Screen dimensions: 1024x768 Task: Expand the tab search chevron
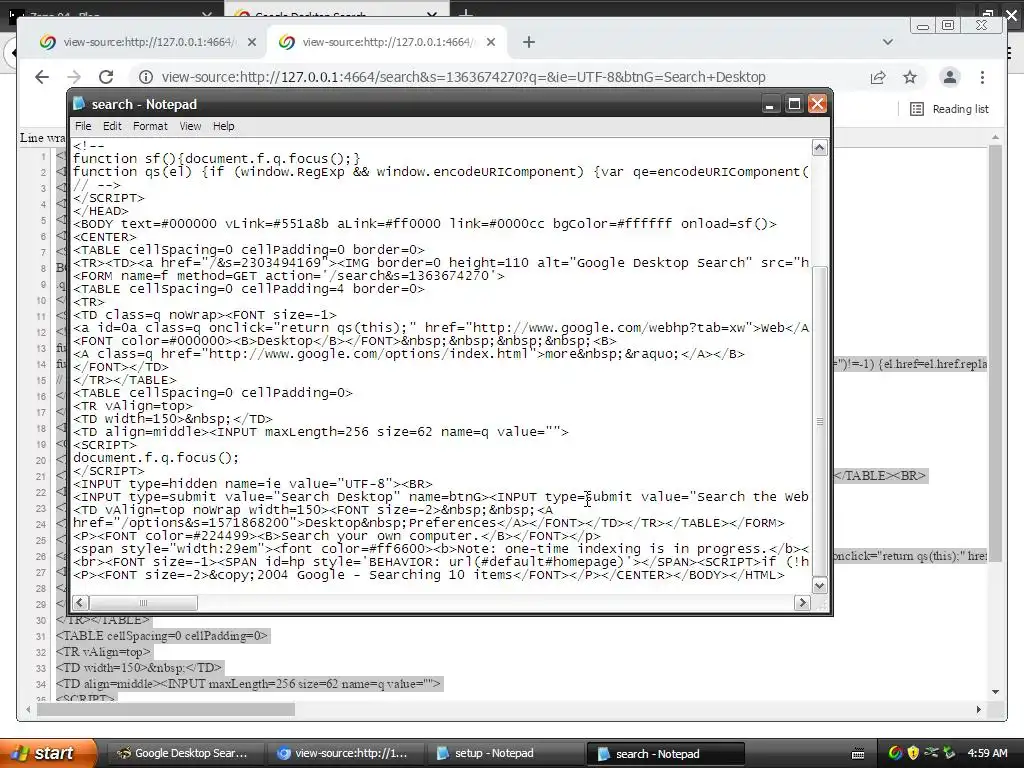888,42
